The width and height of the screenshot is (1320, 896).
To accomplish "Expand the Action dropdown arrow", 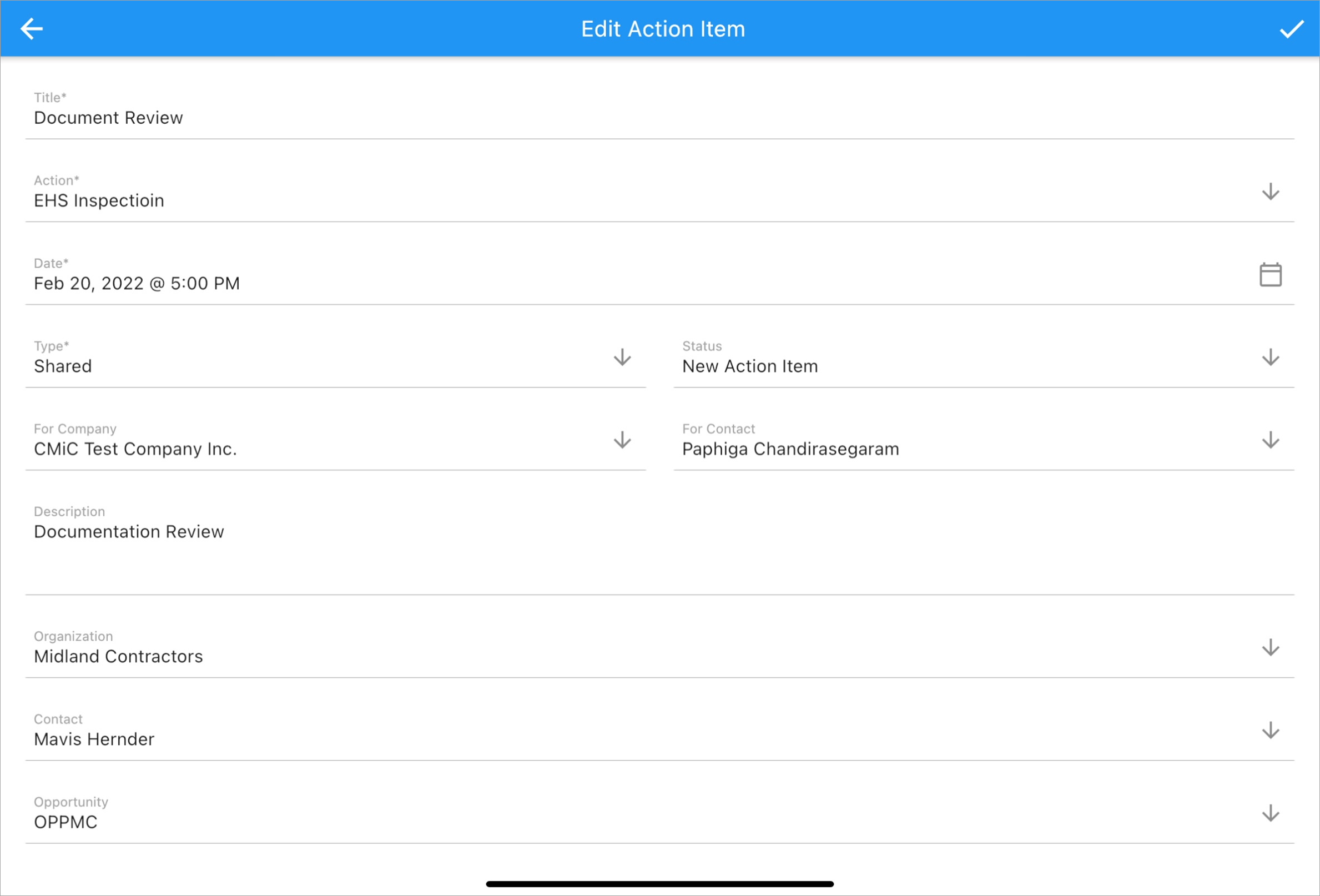I will (1270, 192).
